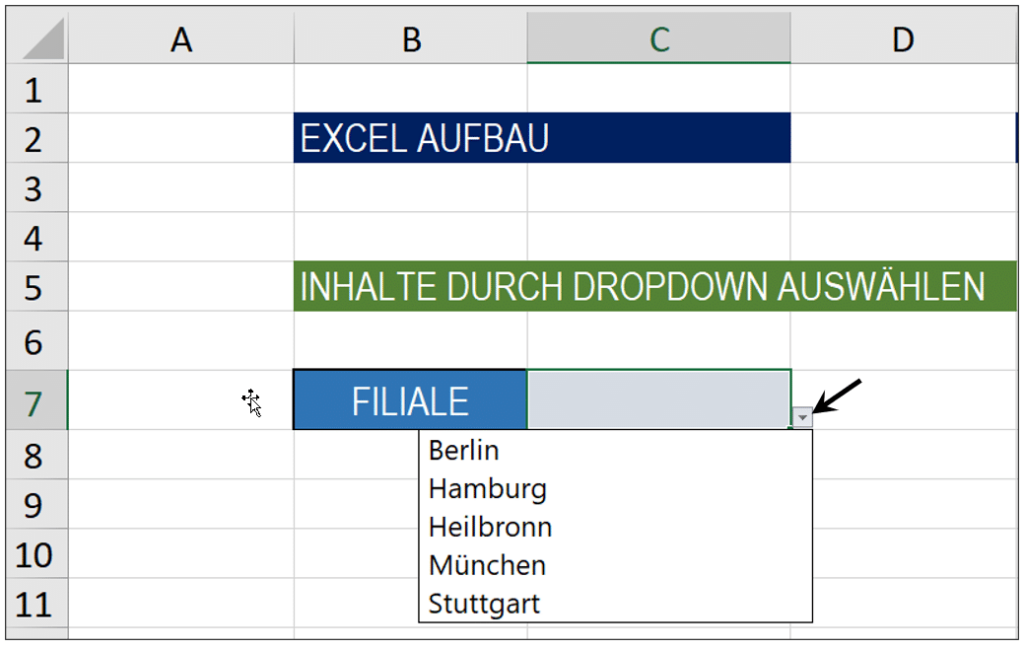
Task: Click the EXCEL AUFBAU title cell
Action: coord(542,138)
